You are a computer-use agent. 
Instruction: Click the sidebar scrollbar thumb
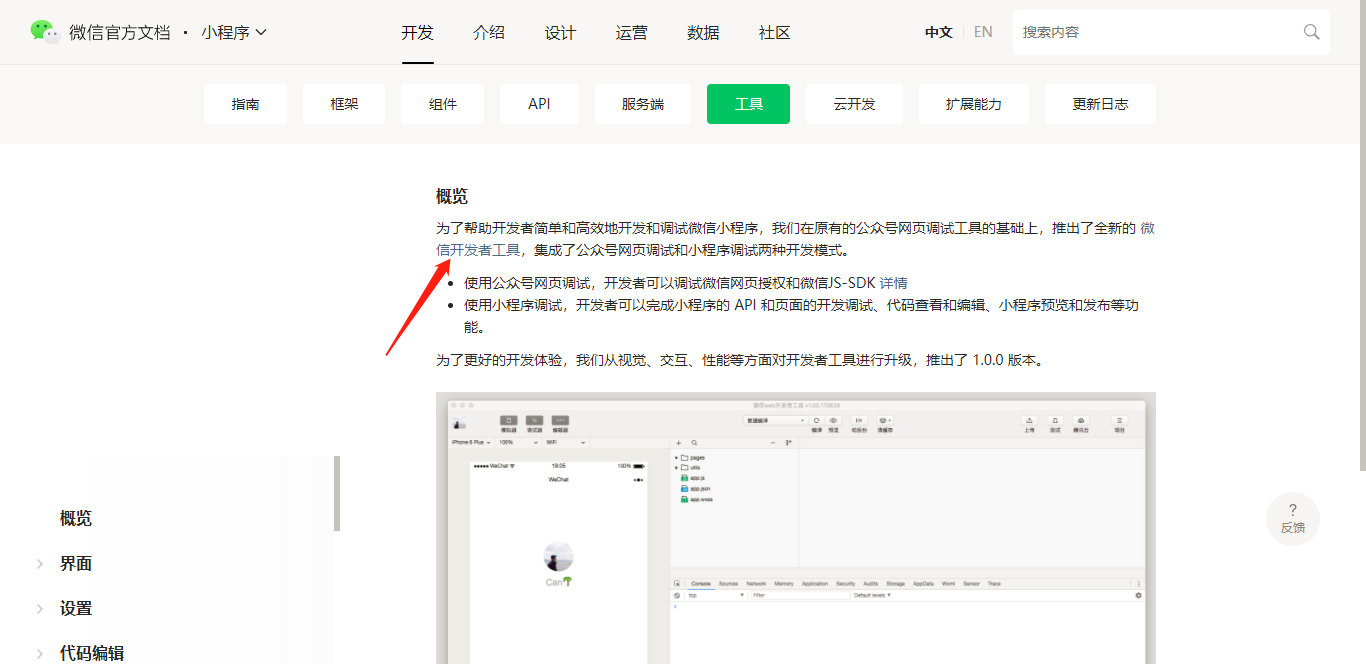click(337, 493)
